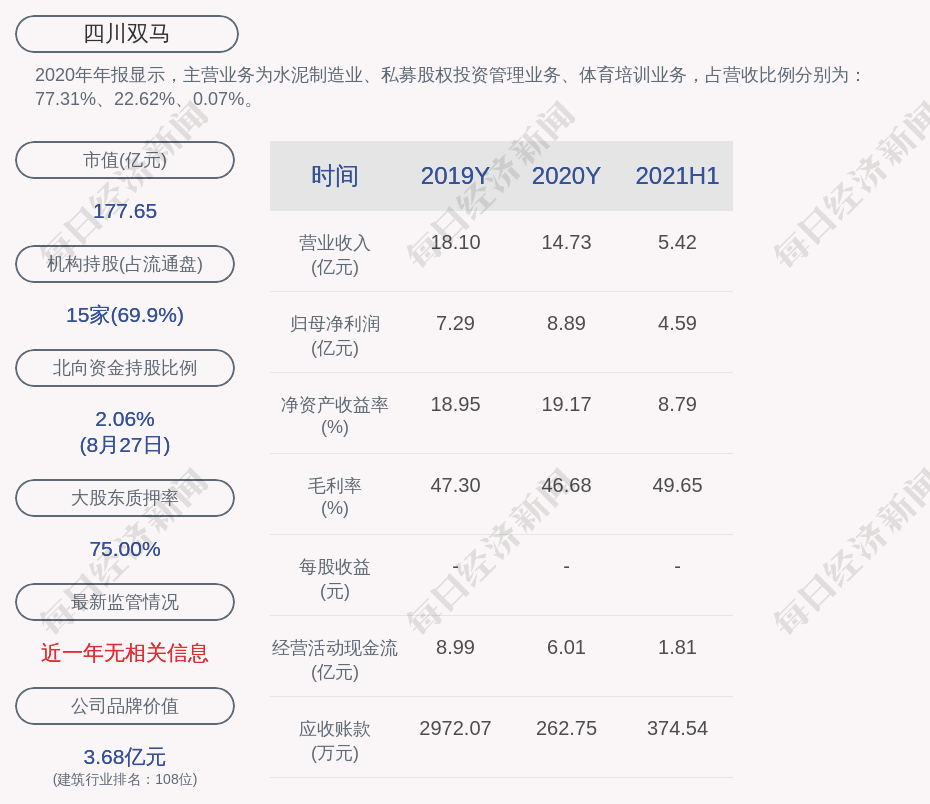930x804 pixels.
Task: Click the 75.00% pledge rate value
Action: tap(125, 549)
